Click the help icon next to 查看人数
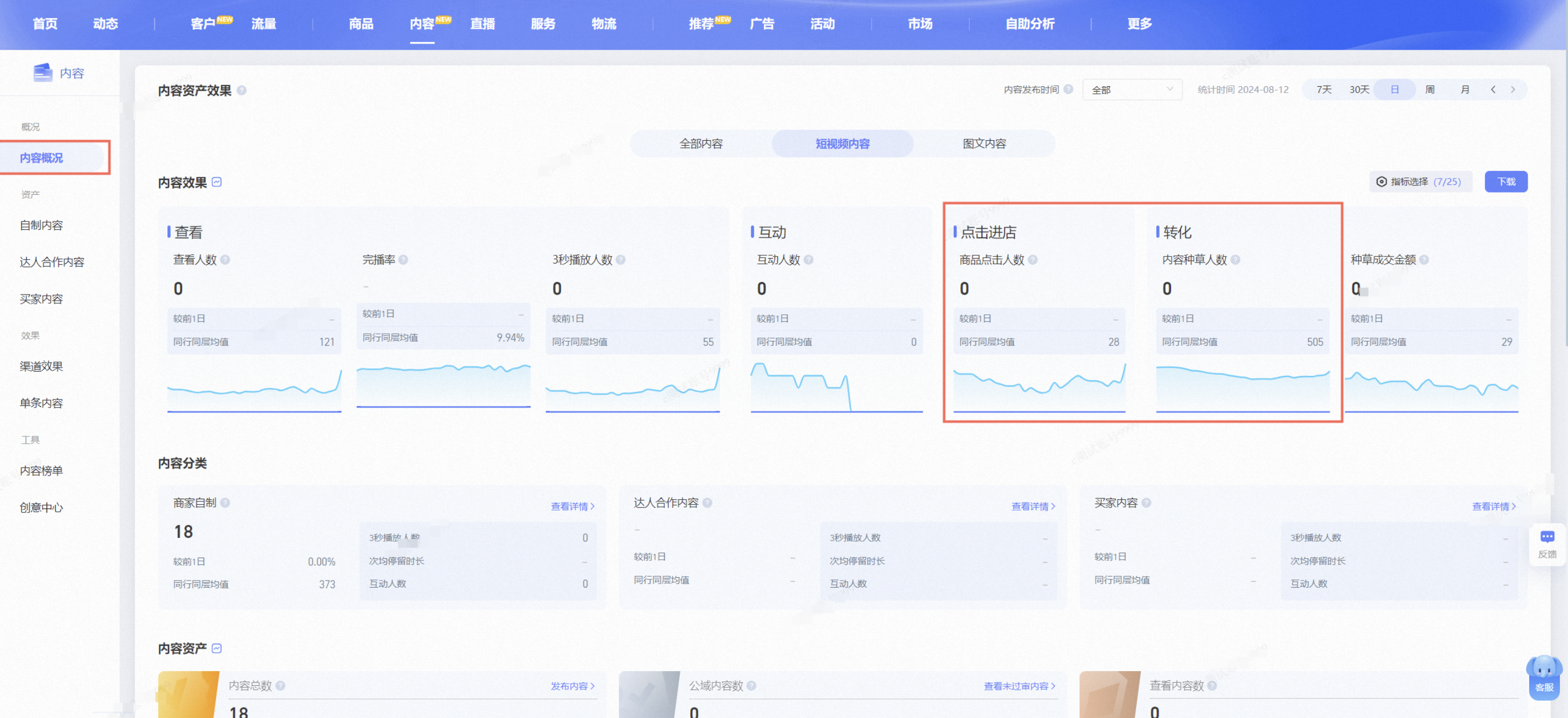This screenshot has width=1568, height=718. click(225, 260)
